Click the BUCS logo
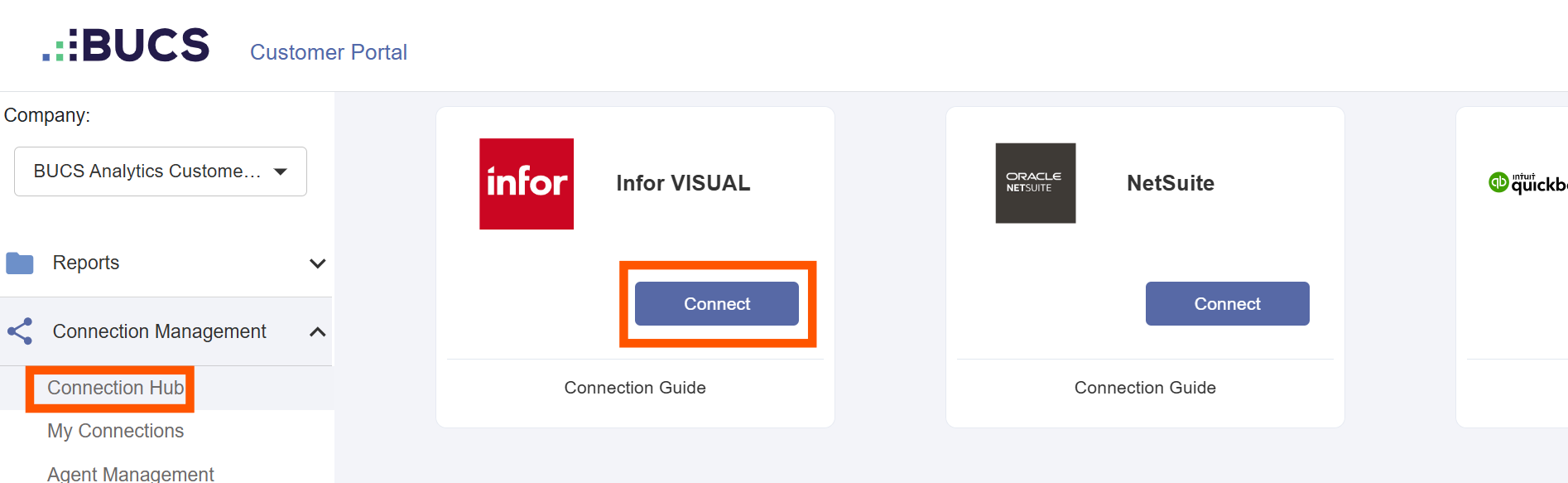The width and height of the screenshot is (1568, 483). pyautogui.click(x=127, y=46)
